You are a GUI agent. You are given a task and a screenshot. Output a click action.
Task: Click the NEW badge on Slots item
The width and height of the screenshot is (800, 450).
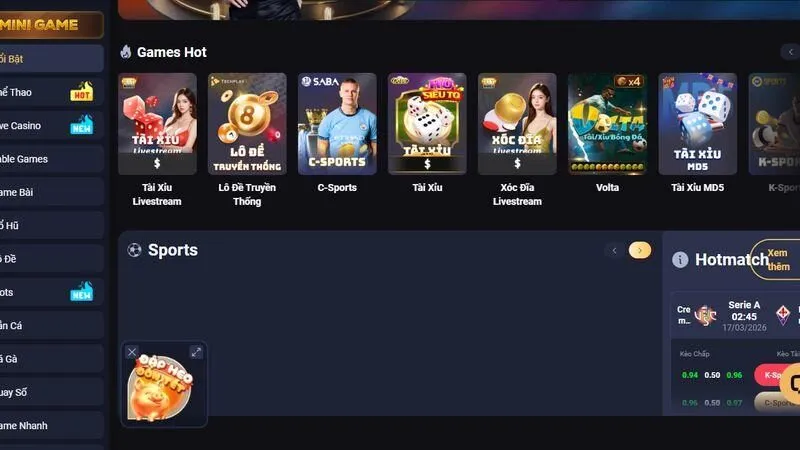tap(82, 292)
